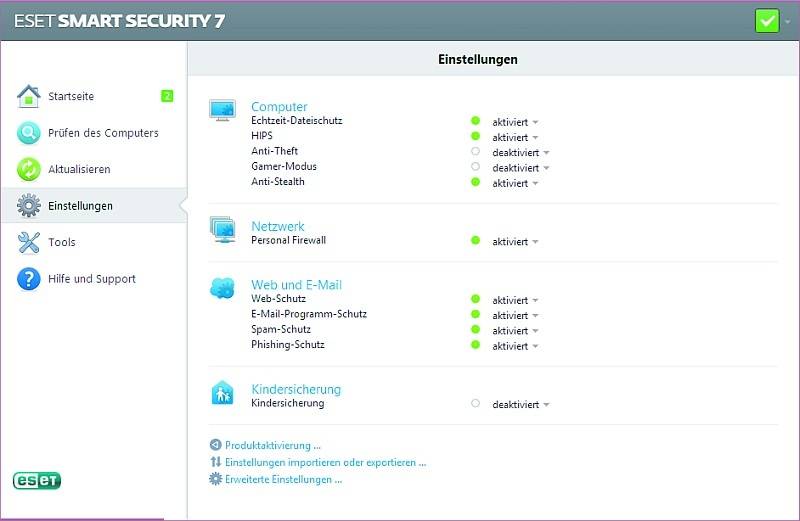Go to Startseite in the sidebar
This screenshot has width=800, height=521.
pyautogui.click(x=94, y=96)
